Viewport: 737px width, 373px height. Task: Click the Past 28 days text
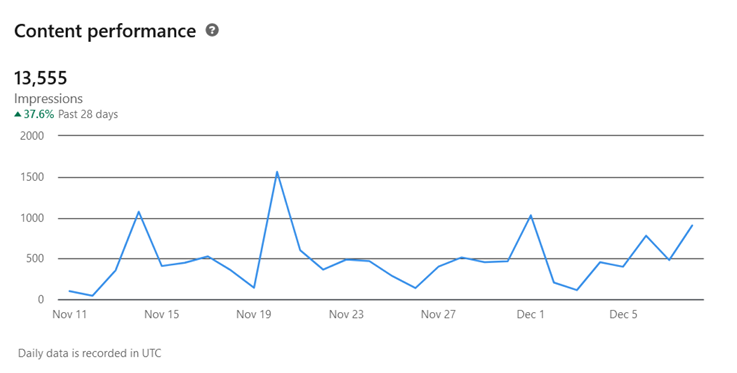point(88,114)
